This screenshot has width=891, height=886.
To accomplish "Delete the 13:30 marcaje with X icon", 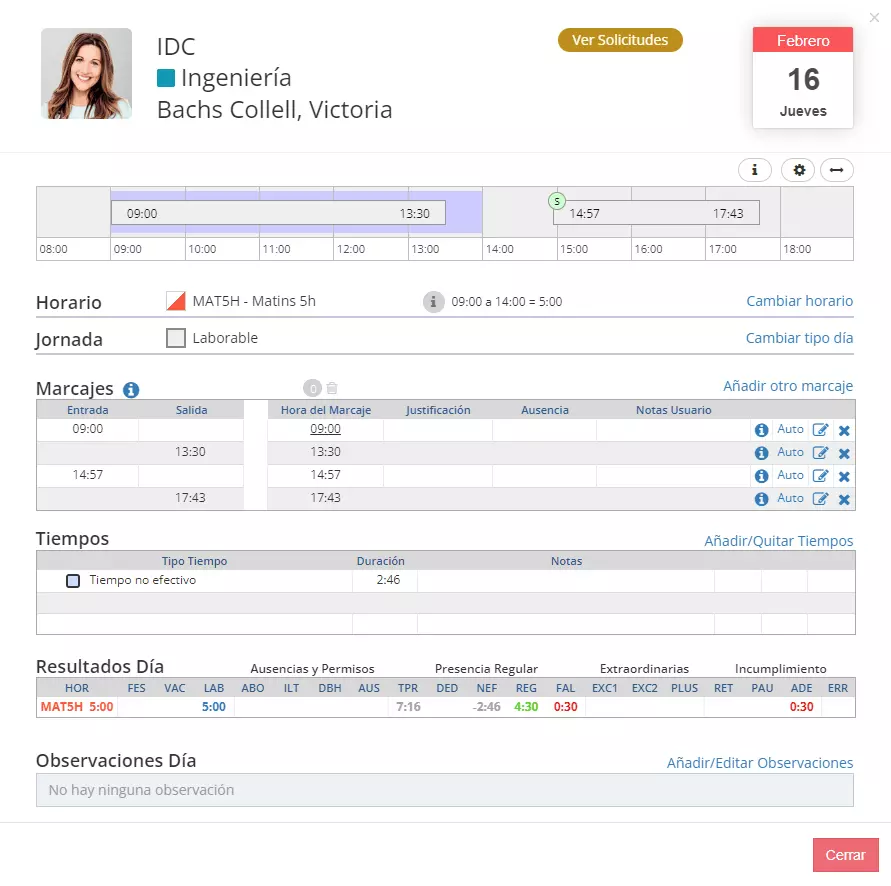I will pyautogui.click(x=844, y=454).
